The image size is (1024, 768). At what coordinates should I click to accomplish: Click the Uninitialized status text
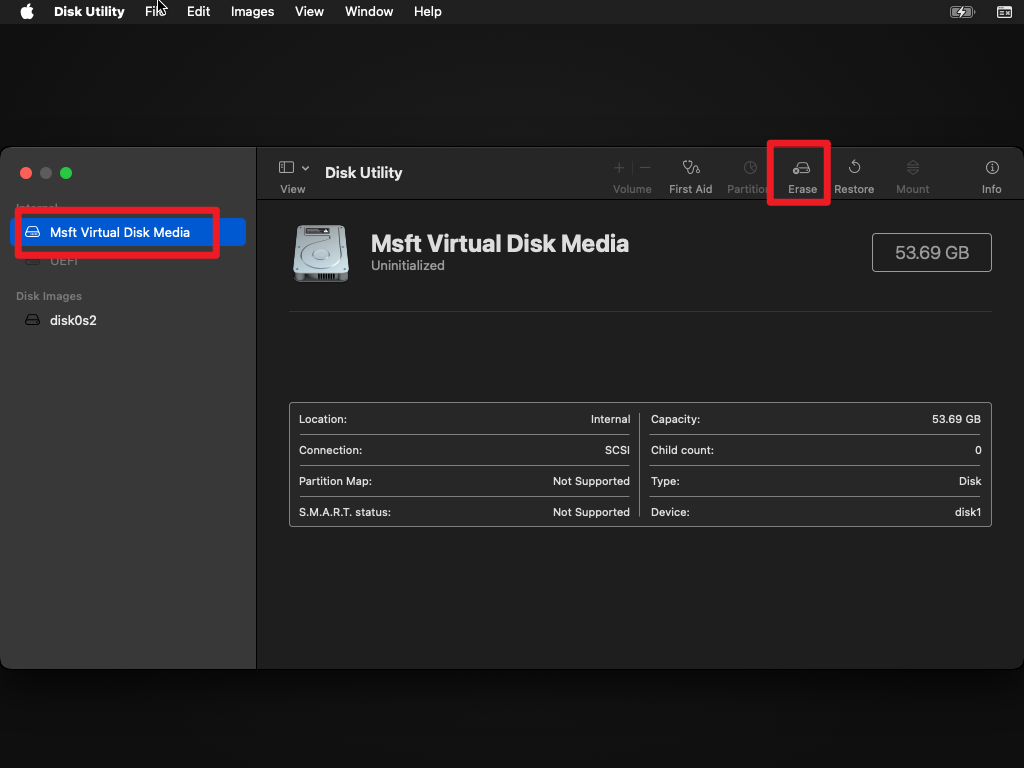[x=408, y=266]
